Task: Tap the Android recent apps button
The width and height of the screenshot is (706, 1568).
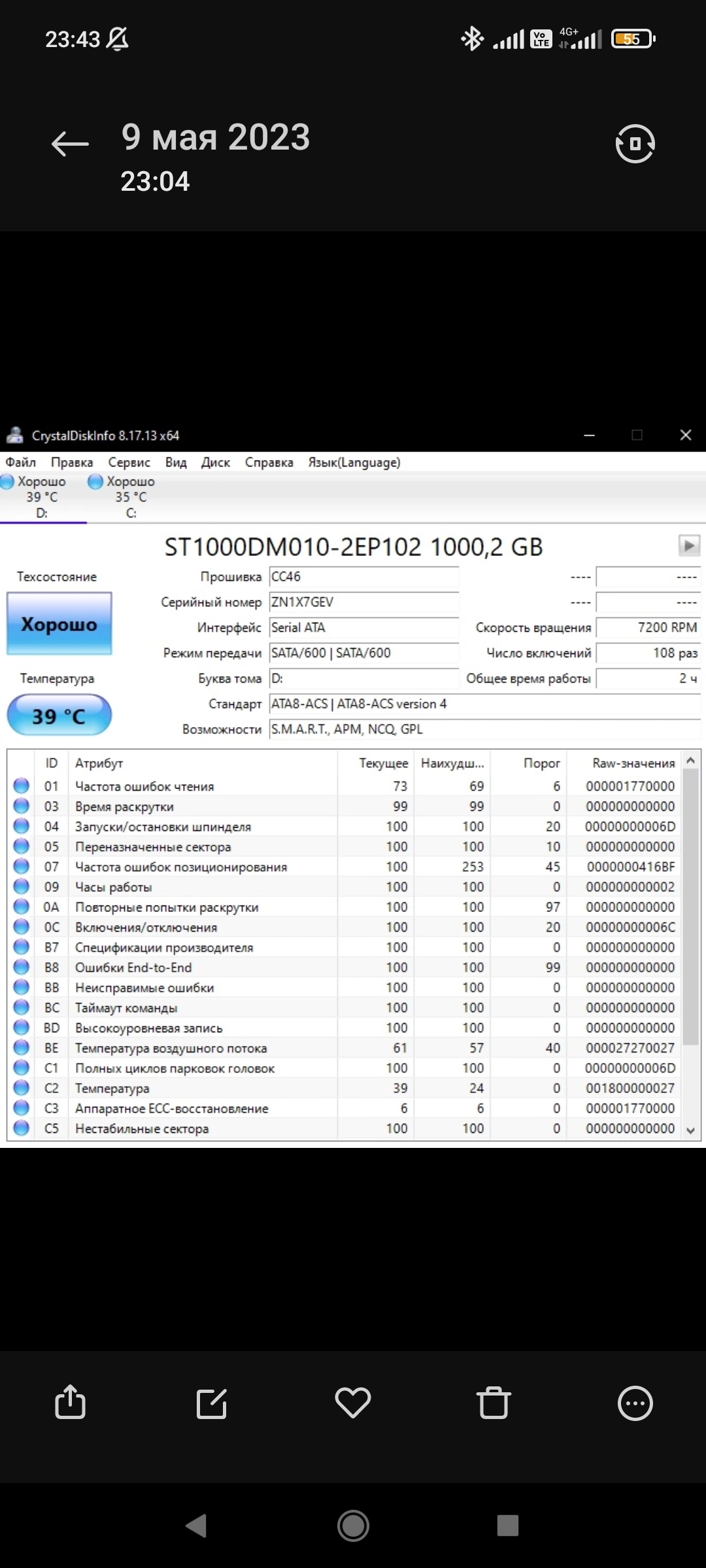Action: pos(508,1526)
